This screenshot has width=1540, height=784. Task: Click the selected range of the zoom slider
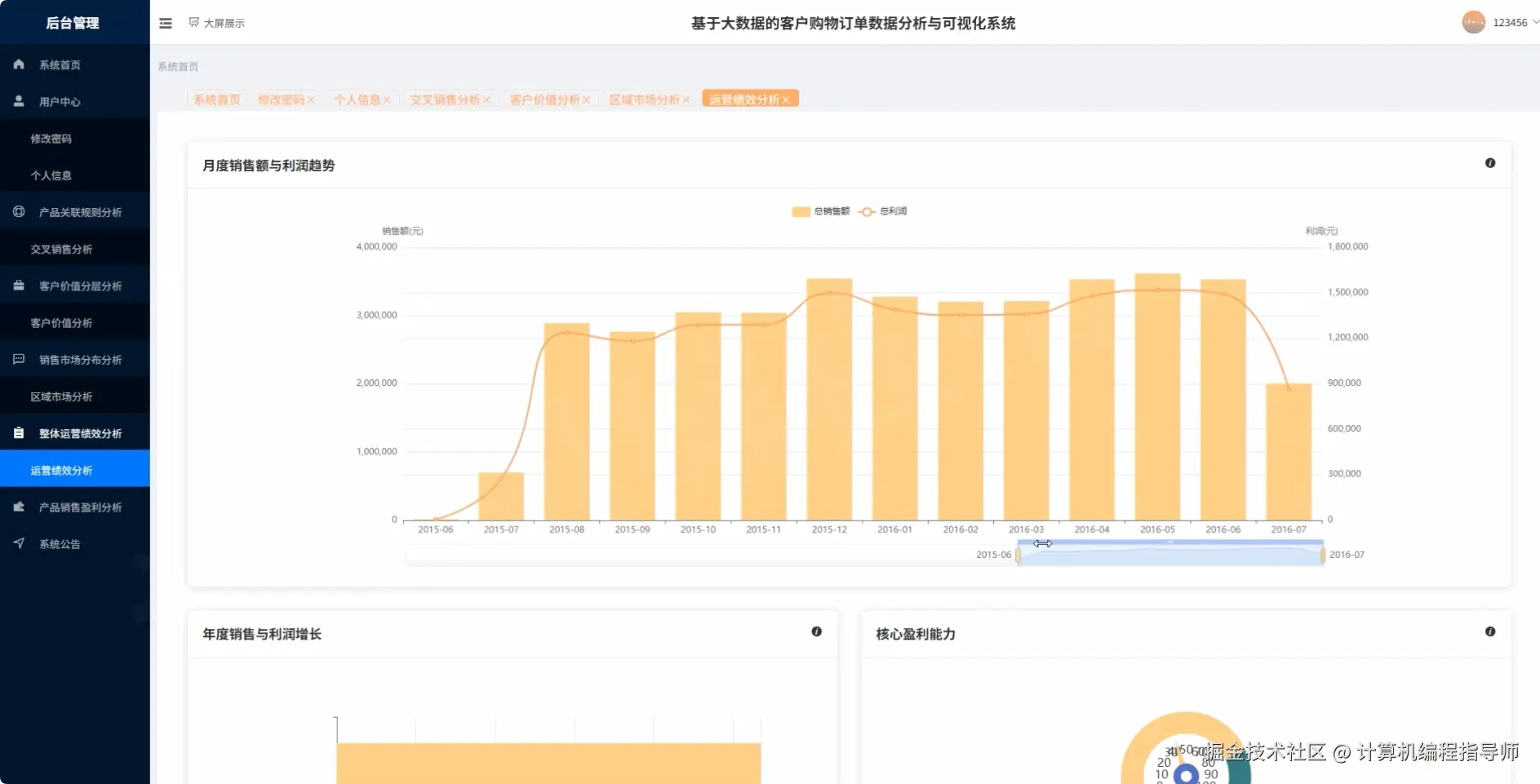1170,556
